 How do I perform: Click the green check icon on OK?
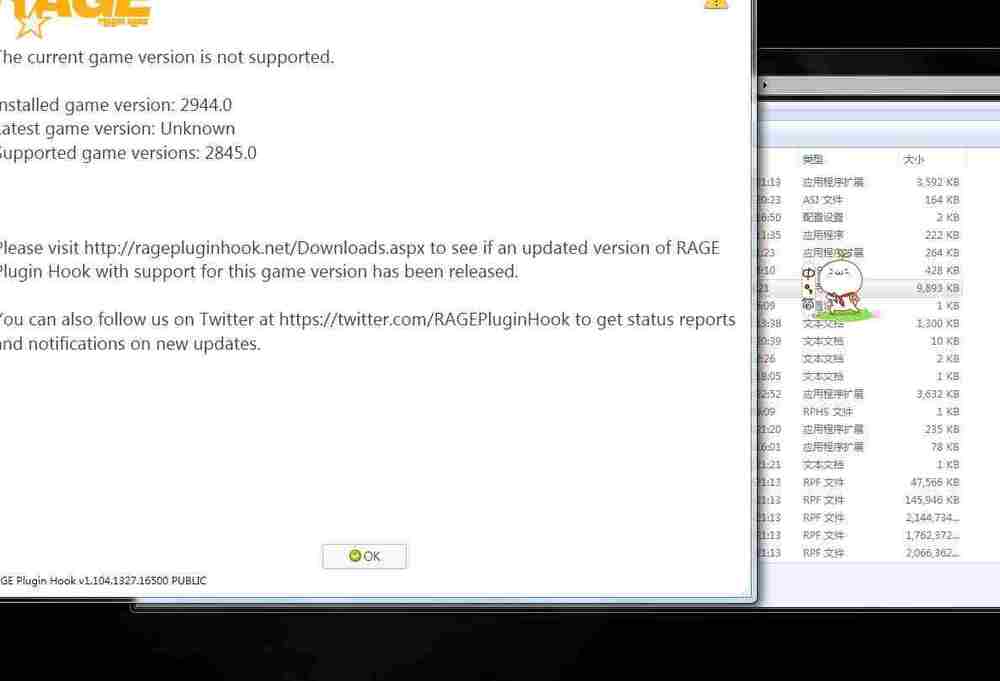[354, 556]
